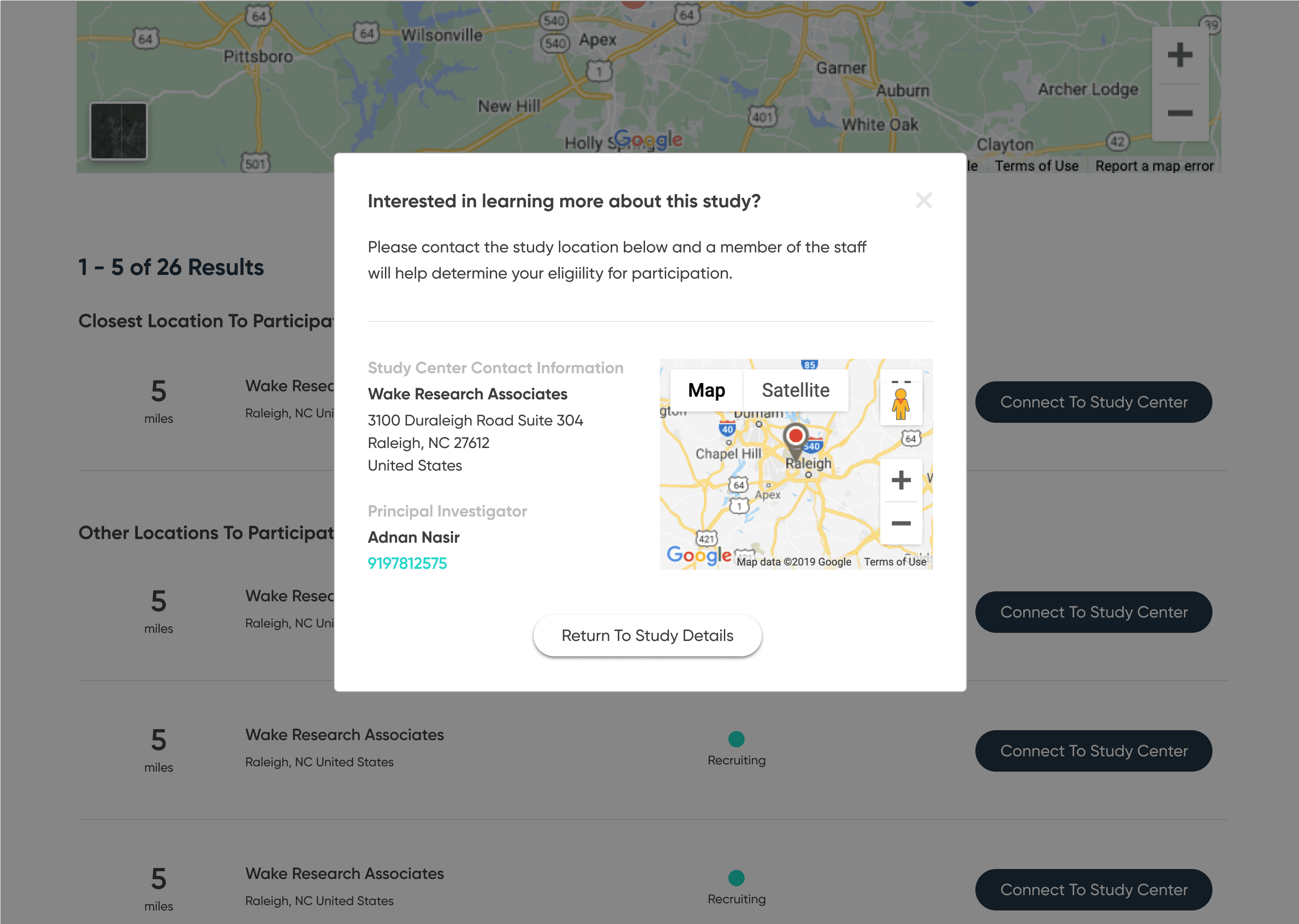
Task: Call phone number 9197812575 link
Action: coord(407,563)
